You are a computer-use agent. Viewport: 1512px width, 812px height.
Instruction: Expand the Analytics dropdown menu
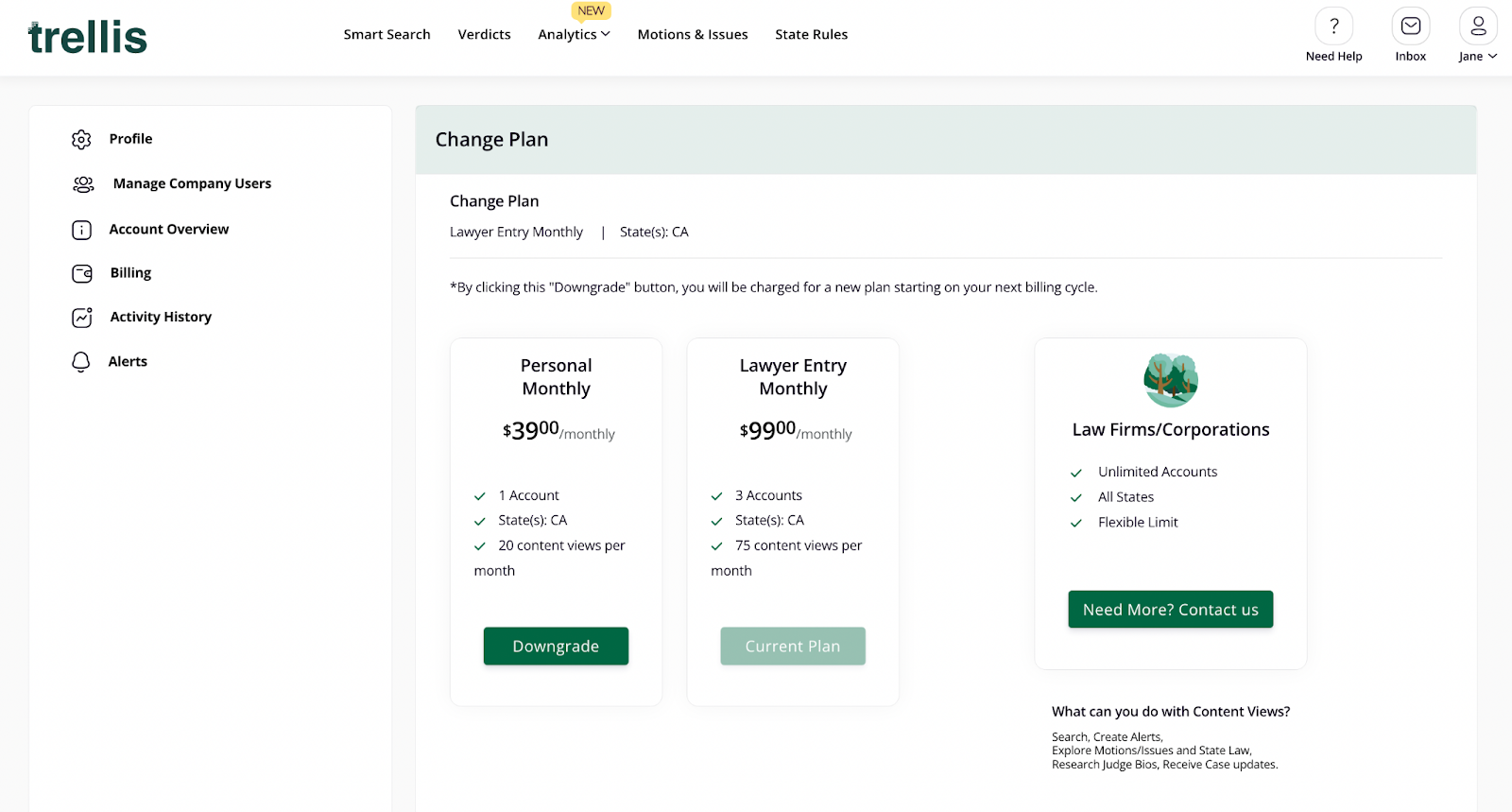point(574,34)
